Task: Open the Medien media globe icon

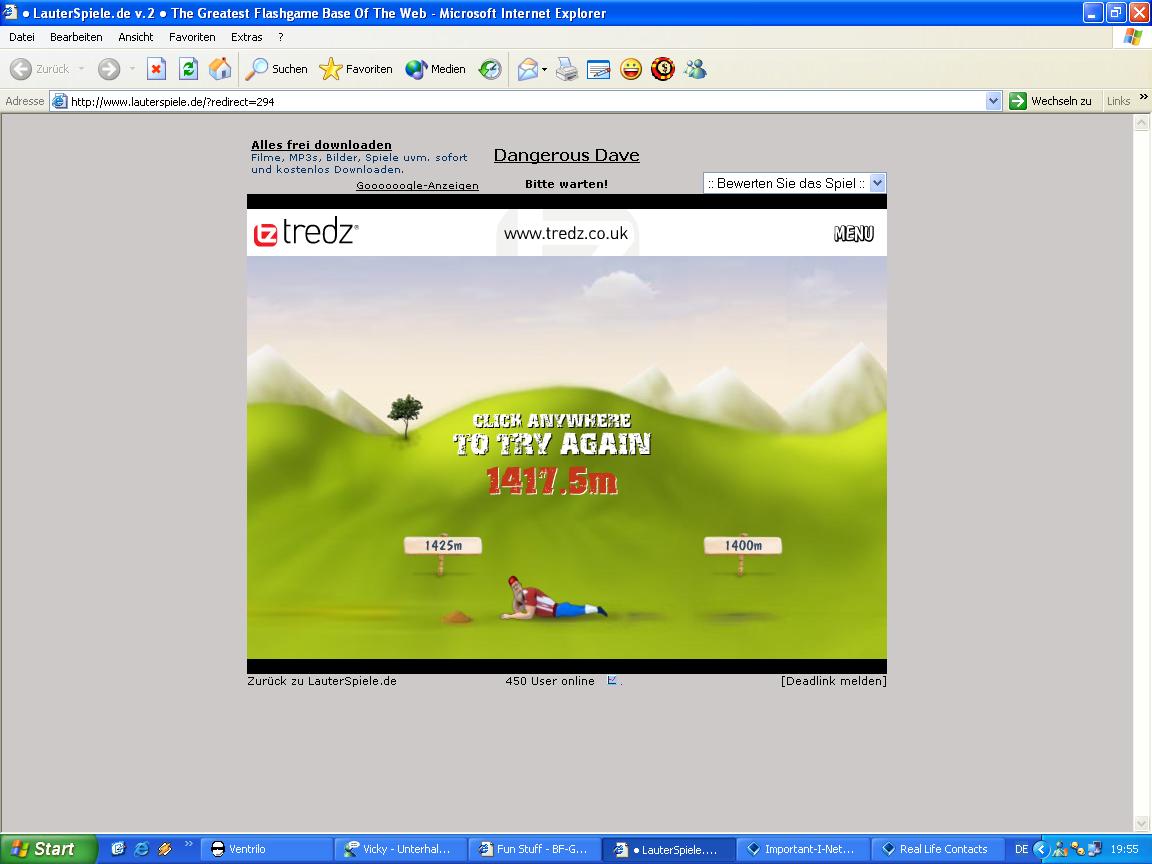Action: 416,69
